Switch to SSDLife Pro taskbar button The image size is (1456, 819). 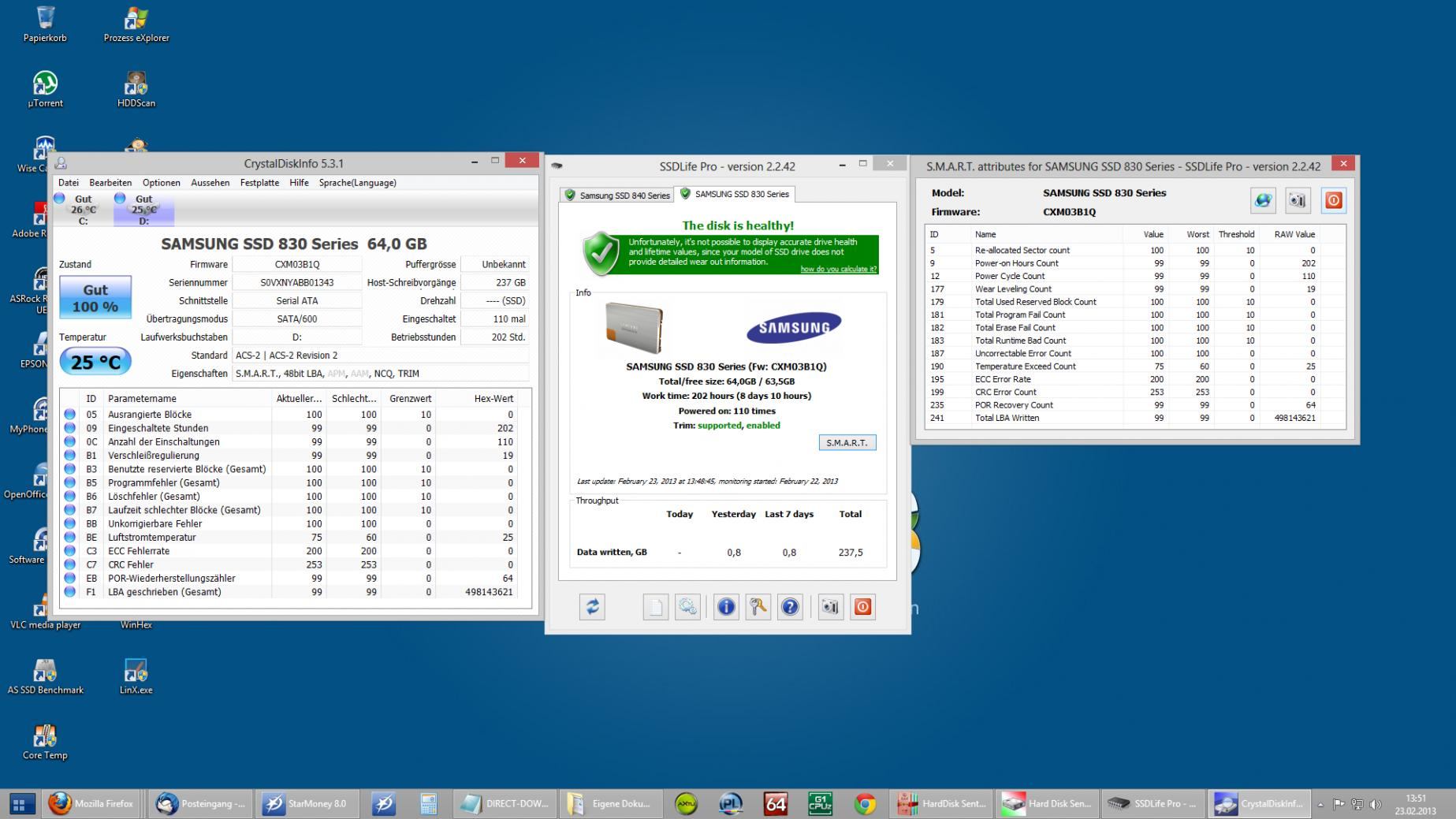point(1153,804)
